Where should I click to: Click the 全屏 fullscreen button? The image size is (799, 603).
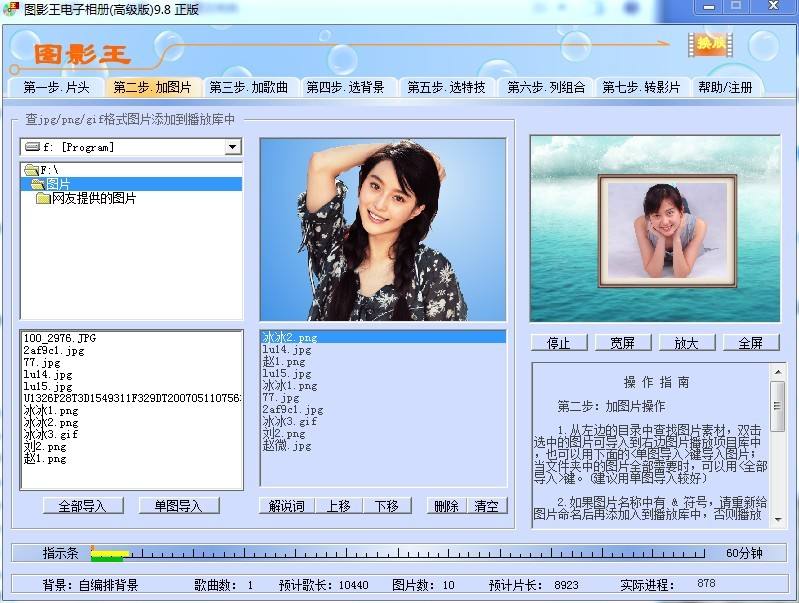tap(751, 343)
